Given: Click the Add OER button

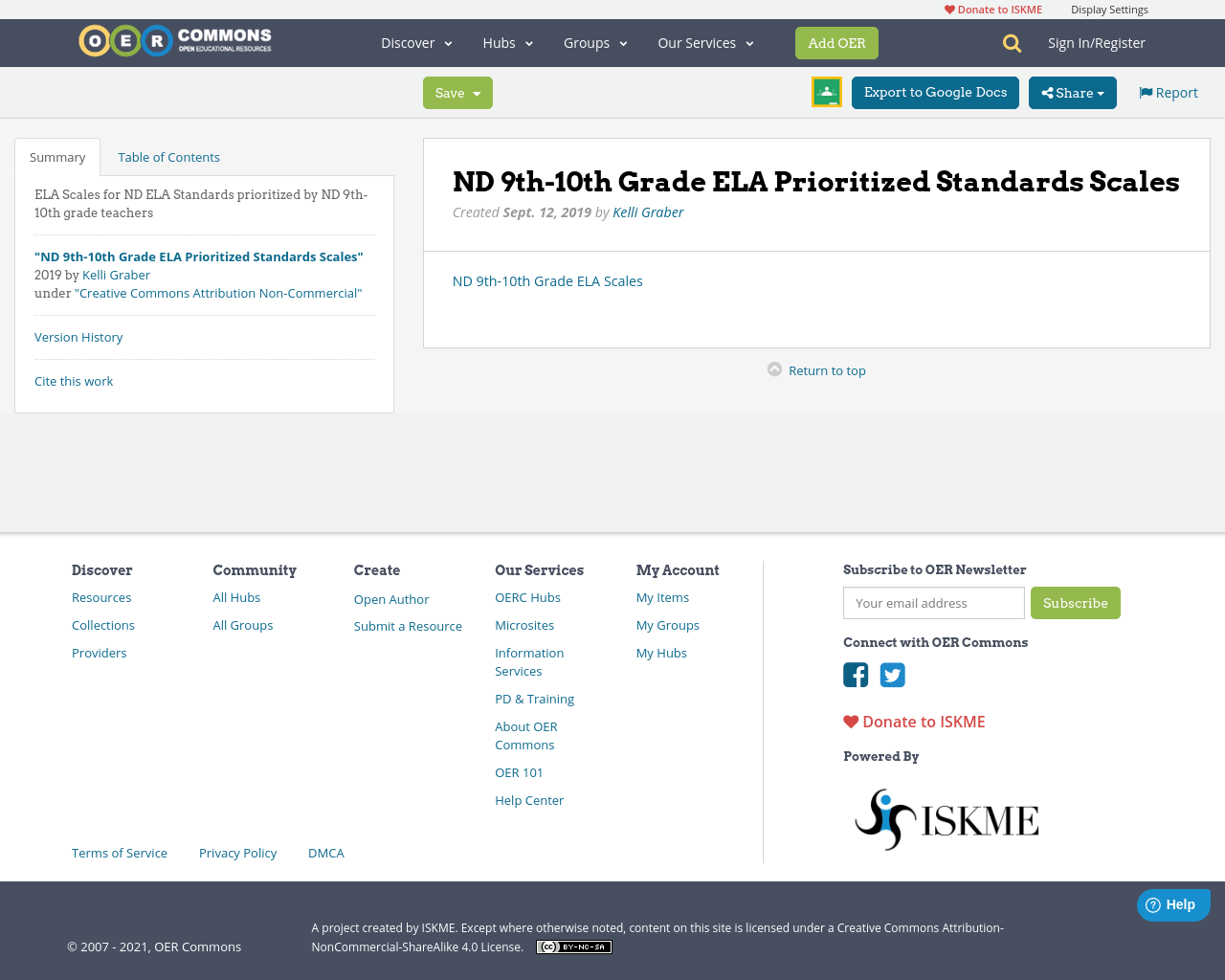Looking at the screenshot, I should click(x=836, y=42).
